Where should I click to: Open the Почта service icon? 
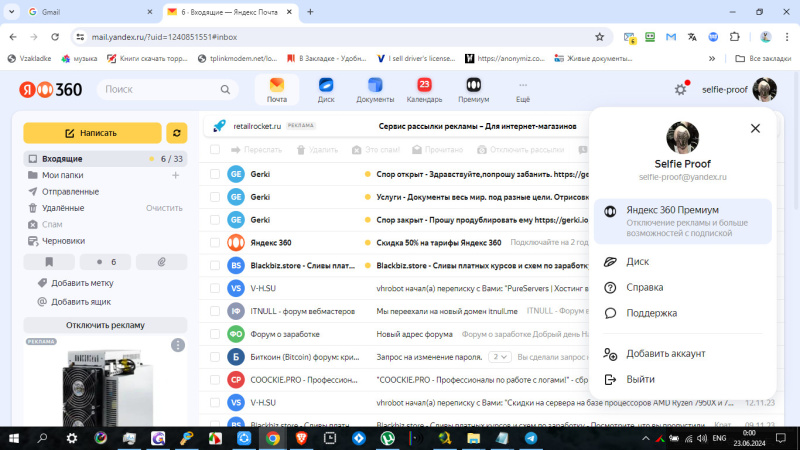pyautogui.click(x=277, y=90)
